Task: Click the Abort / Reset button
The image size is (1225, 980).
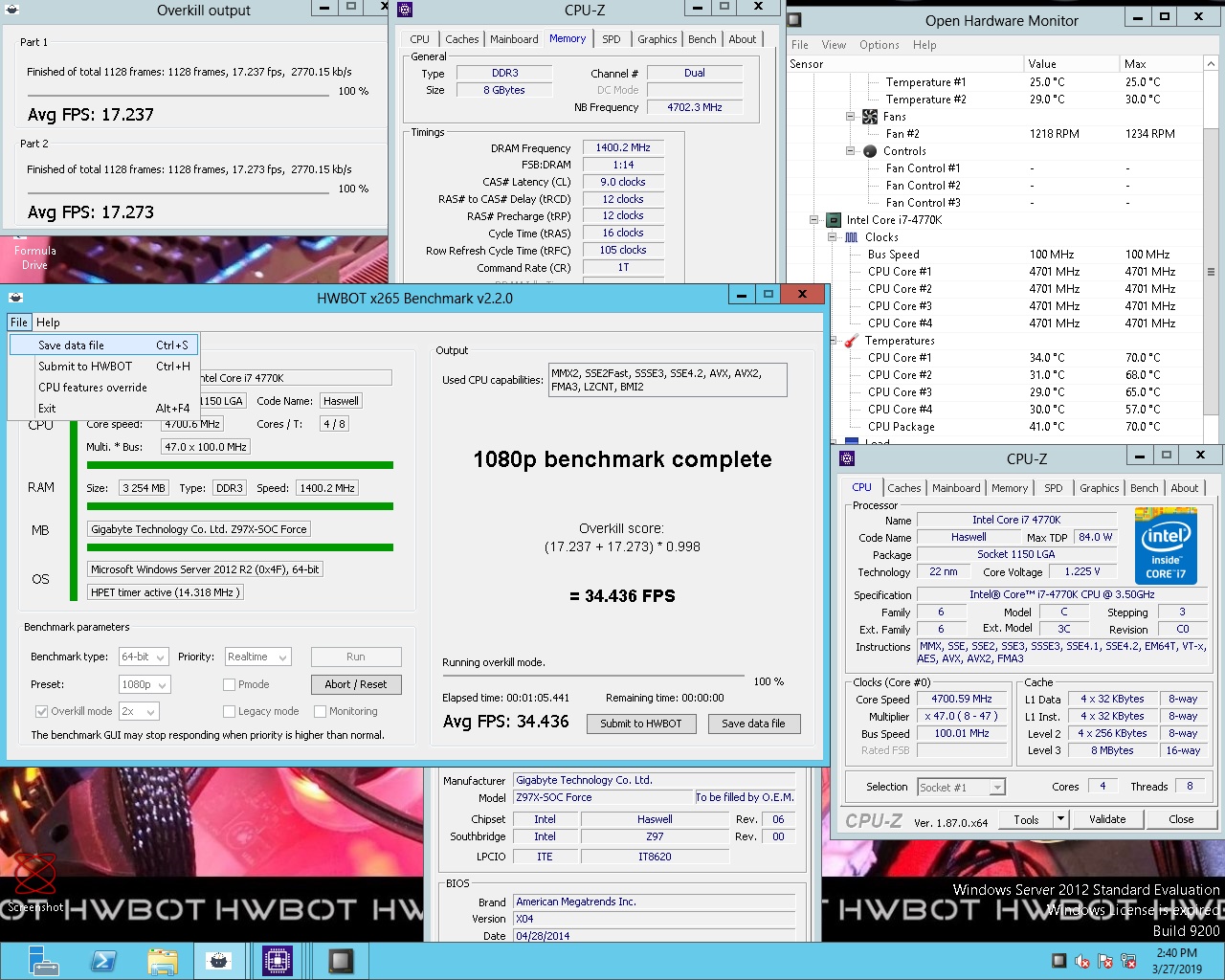Action: point(356,684)
